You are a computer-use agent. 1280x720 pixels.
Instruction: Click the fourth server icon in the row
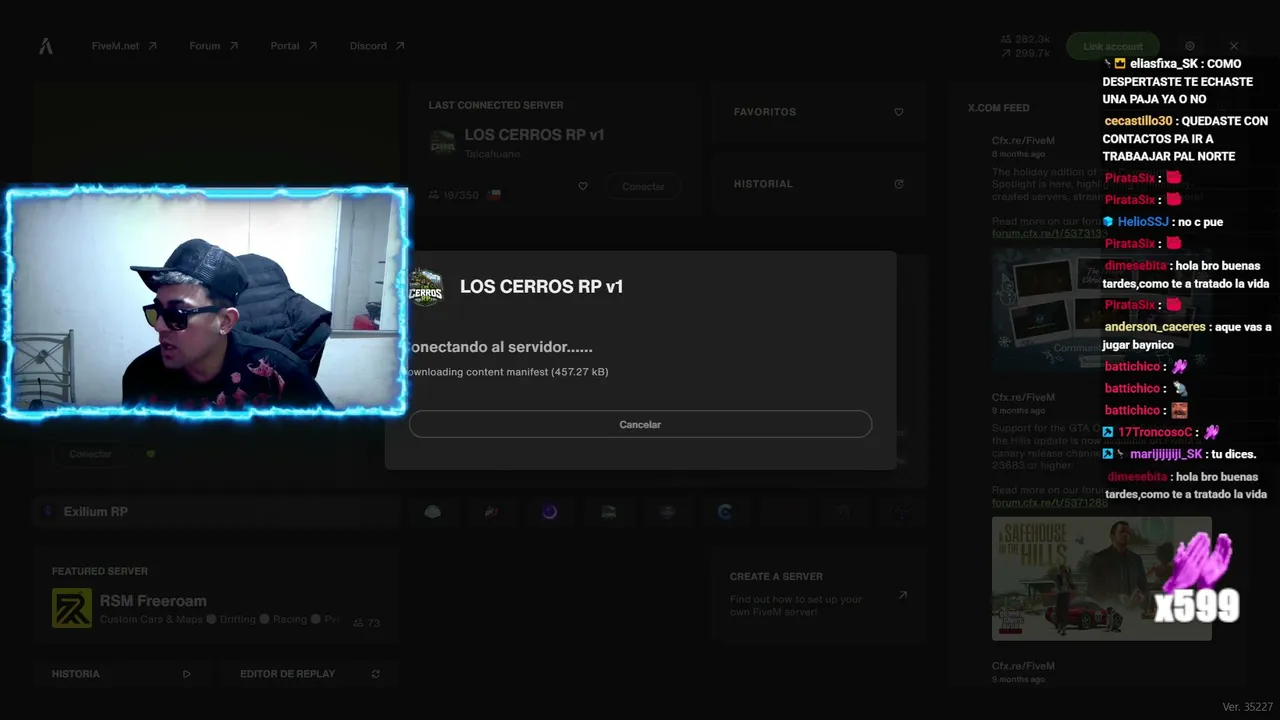coord(608,512)
